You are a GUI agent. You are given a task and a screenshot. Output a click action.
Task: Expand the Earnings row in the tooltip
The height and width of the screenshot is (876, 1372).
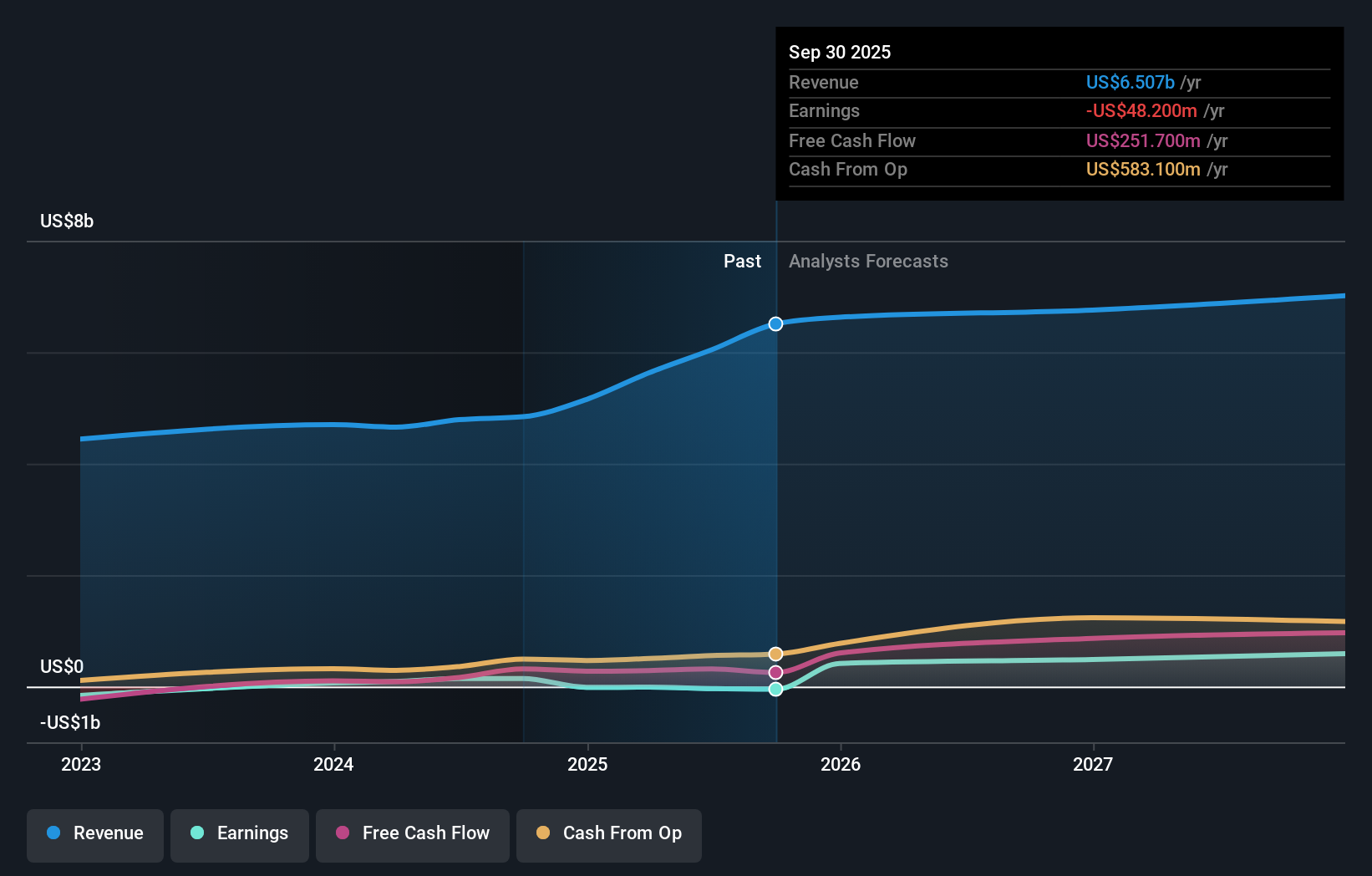click(1057, 110)
